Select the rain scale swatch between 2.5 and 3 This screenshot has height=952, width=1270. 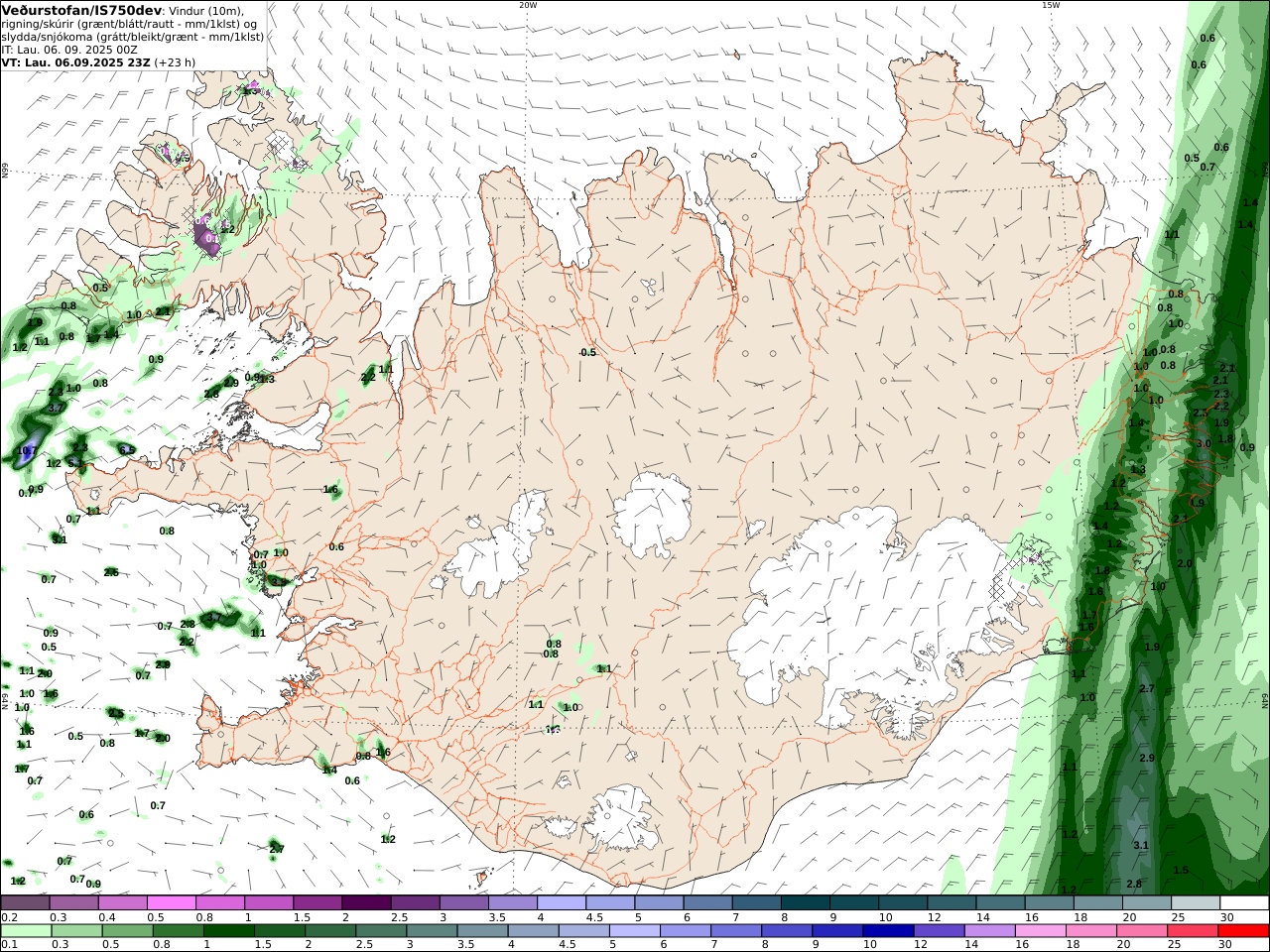click(x=381, y=931)
